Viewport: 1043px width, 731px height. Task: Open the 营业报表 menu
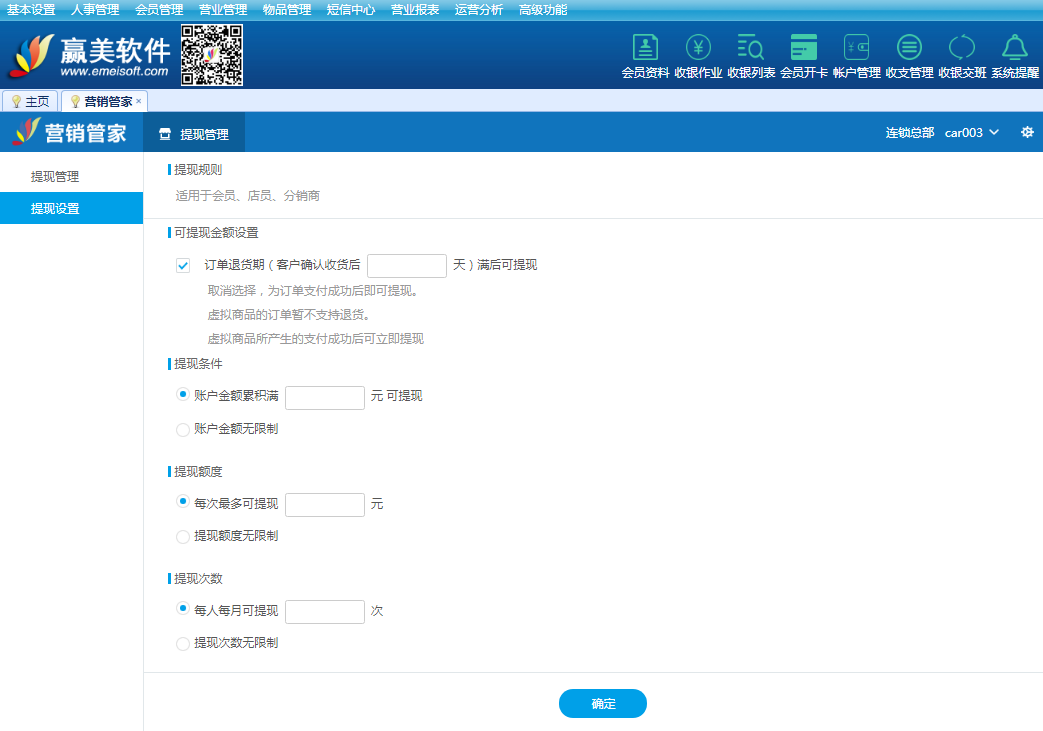[x=414, y=10]
